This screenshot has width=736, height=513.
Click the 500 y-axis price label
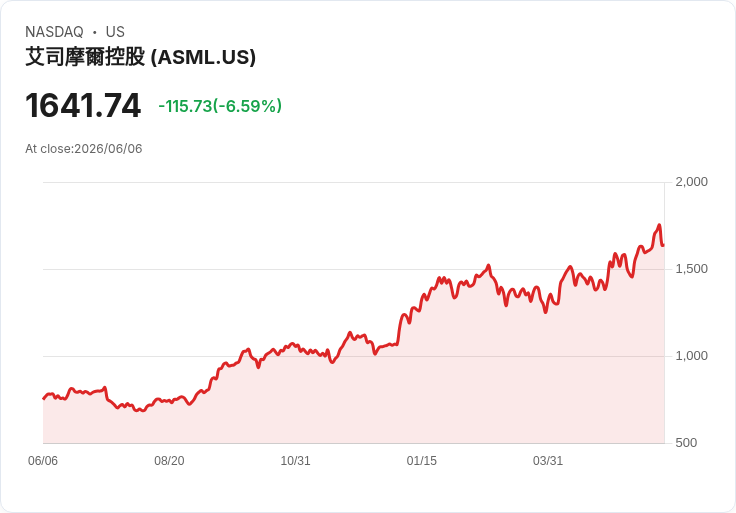coord(686,443)
